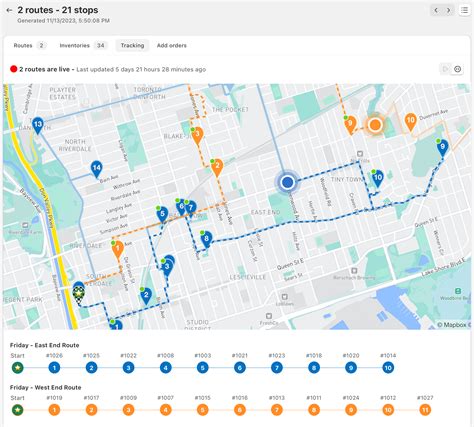
Task: Select blue map pin 6
Action: (181, 207)
